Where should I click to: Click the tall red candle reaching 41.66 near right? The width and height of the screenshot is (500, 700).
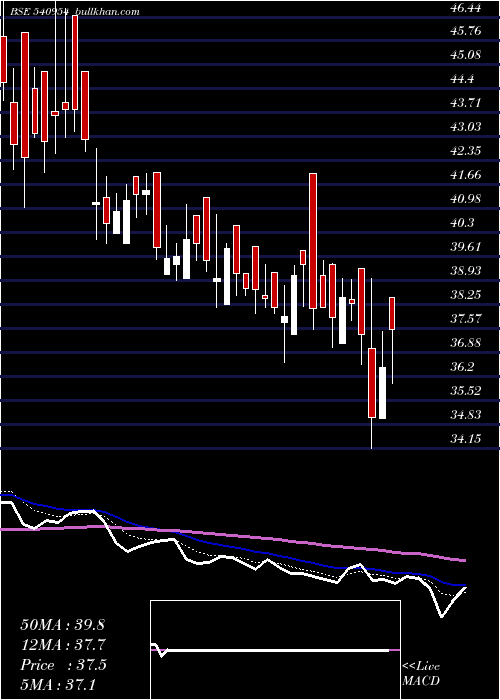click(313, 241)
